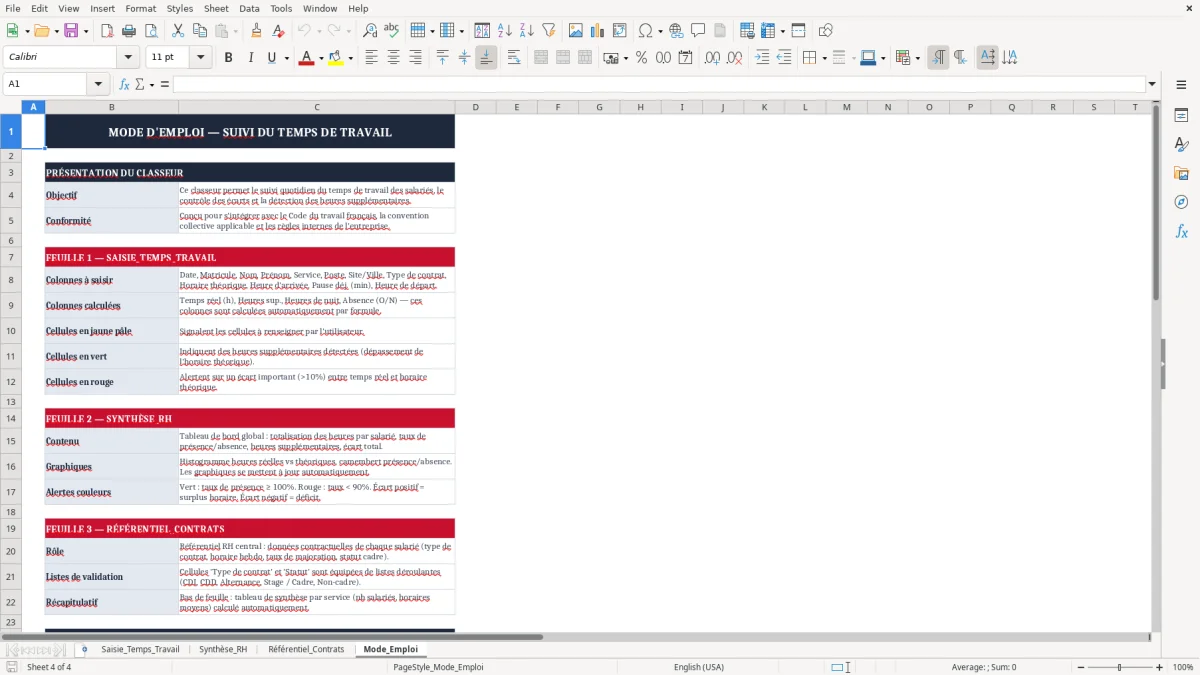Click the 100% zoom level
This screenshot has height=675, width=1200.
pyautogui.click(x=1183, y=667)
